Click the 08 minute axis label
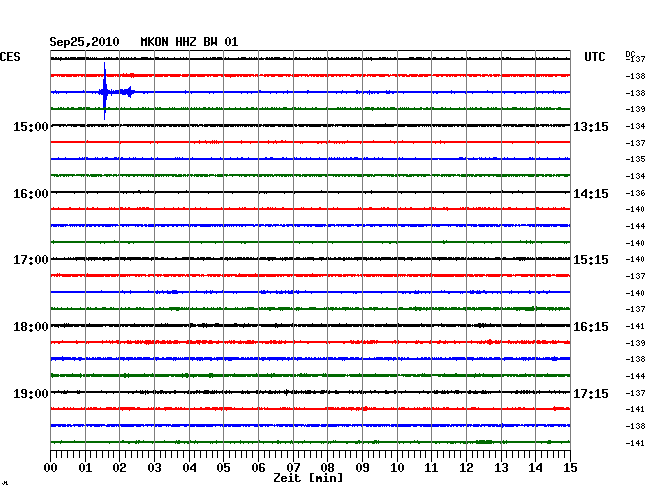 coord(327,468)
